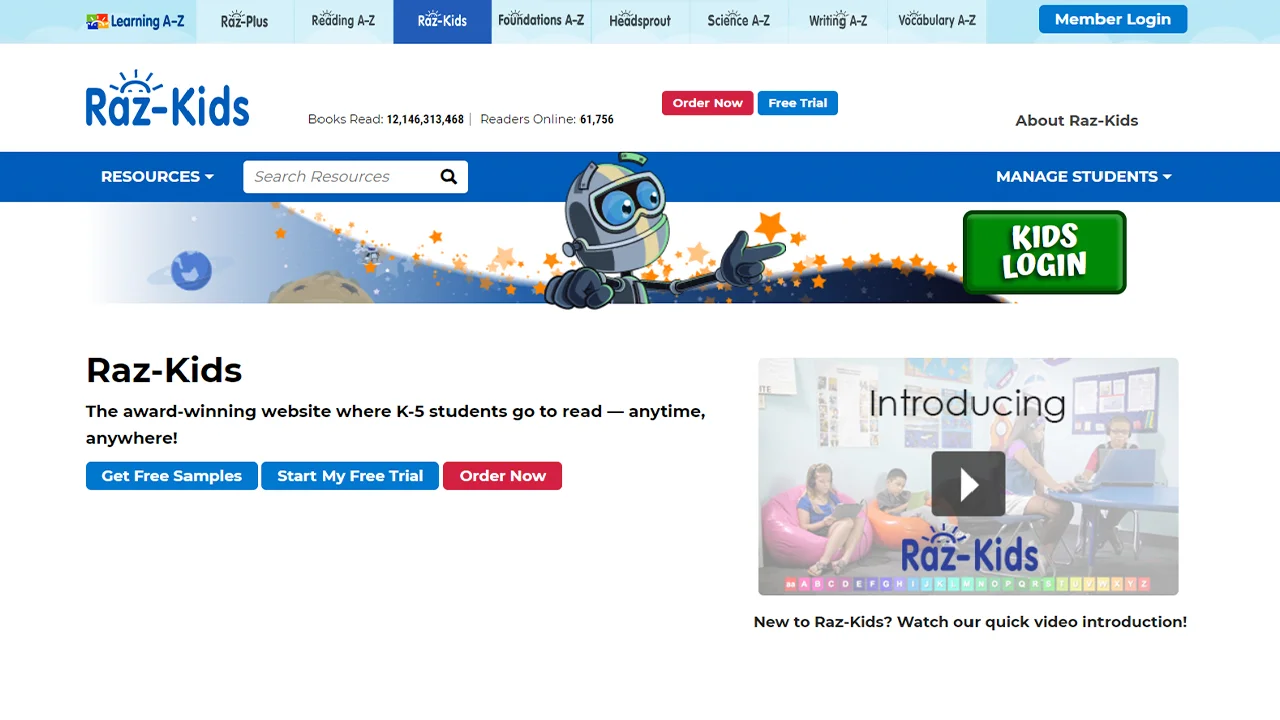Viewport: 1280px width, 720px height.
Task: Switch to the Writing A-Z tab
Action: pos(838,21)
